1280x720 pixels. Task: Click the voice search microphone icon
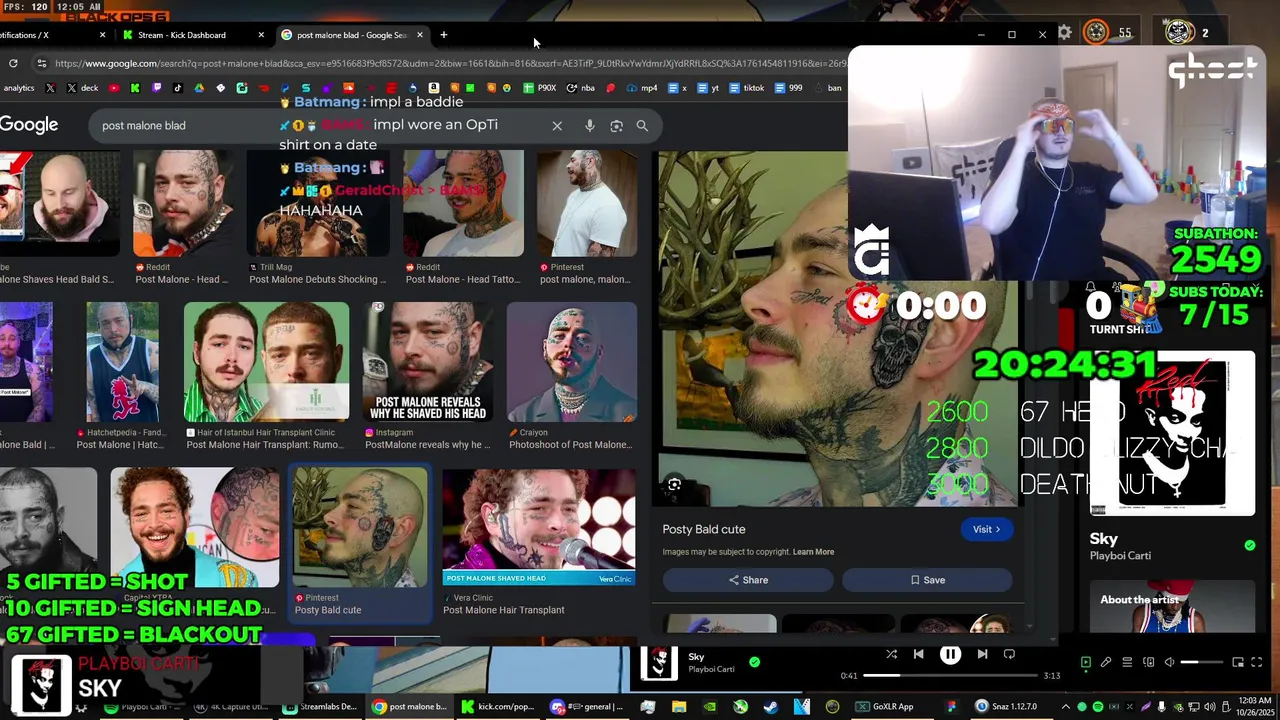click(590, 126)
